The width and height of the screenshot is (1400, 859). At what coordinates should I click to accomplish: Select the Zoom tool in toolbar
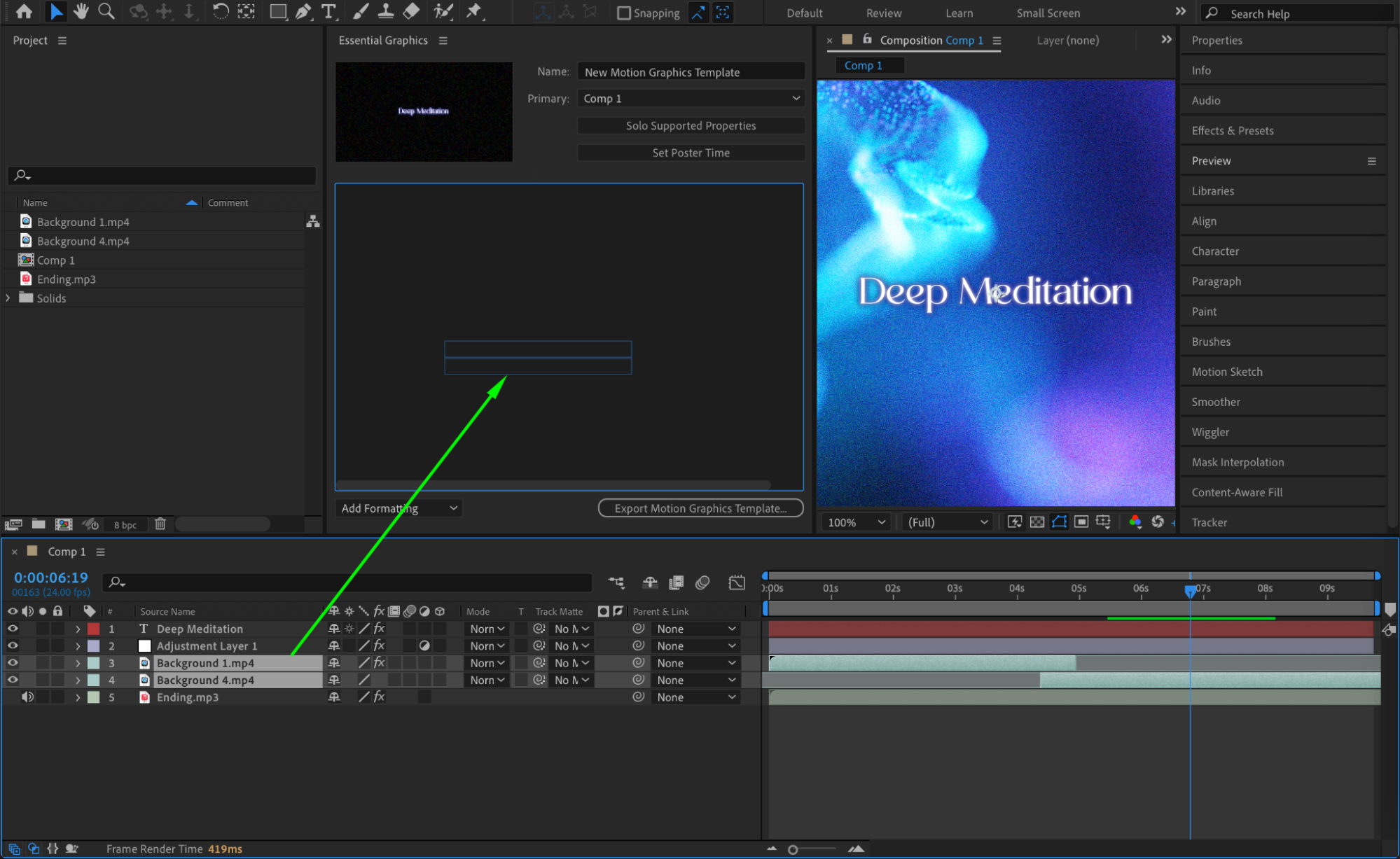pos(106,11)
